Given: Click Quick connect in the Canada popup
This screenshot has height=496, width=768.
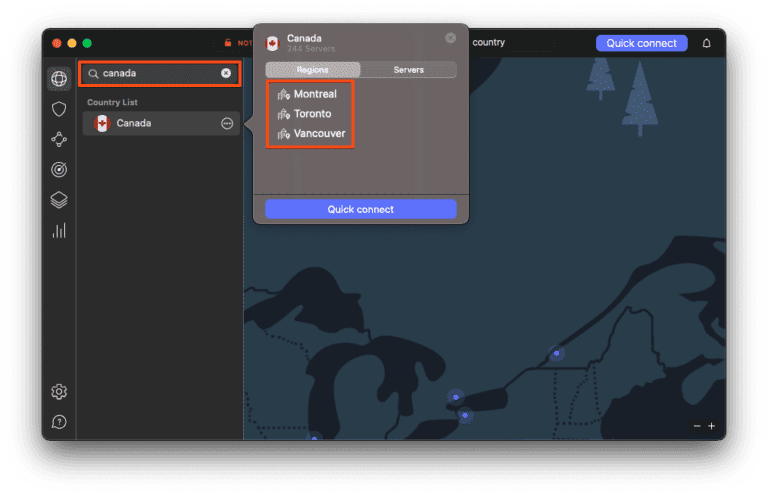Looking at the screenshot, I should point(360,209).
